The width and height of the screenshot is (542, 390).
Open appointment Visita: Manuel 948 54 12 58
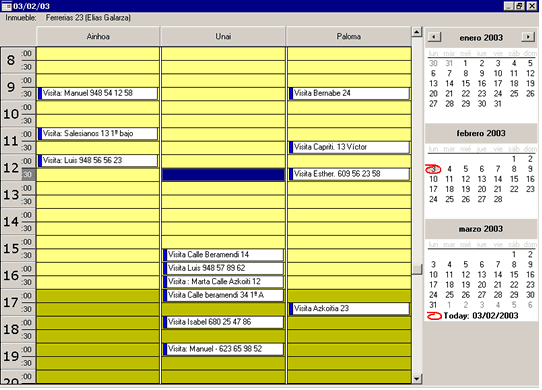(98, 93)
